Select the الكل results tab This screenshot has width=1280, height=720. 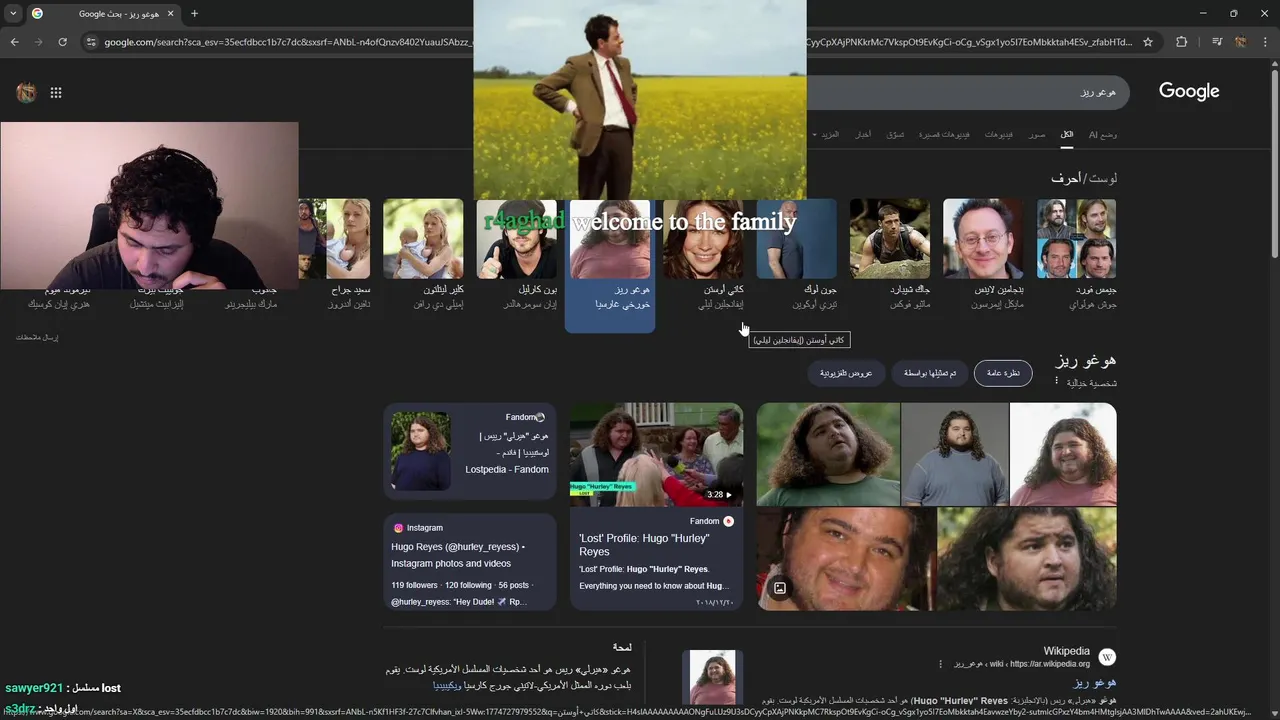(x=1067, y=134)
